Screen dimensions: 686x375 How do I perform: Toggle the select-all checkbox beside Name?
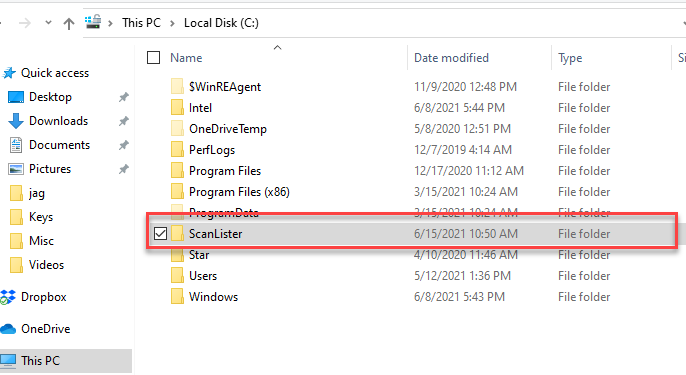[154, 57]
